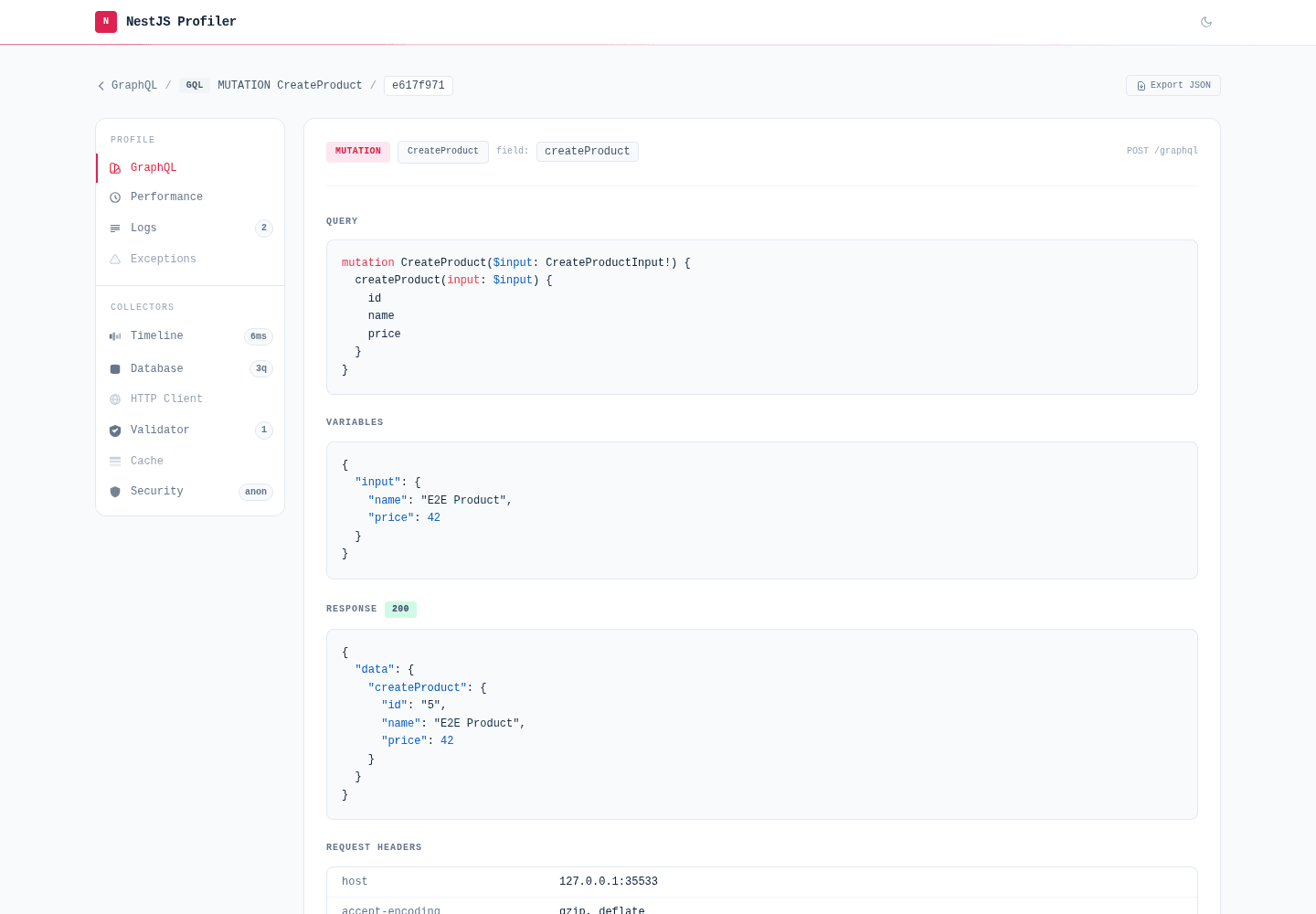
Task: Open the Performance section
Action: click(190, 197)
